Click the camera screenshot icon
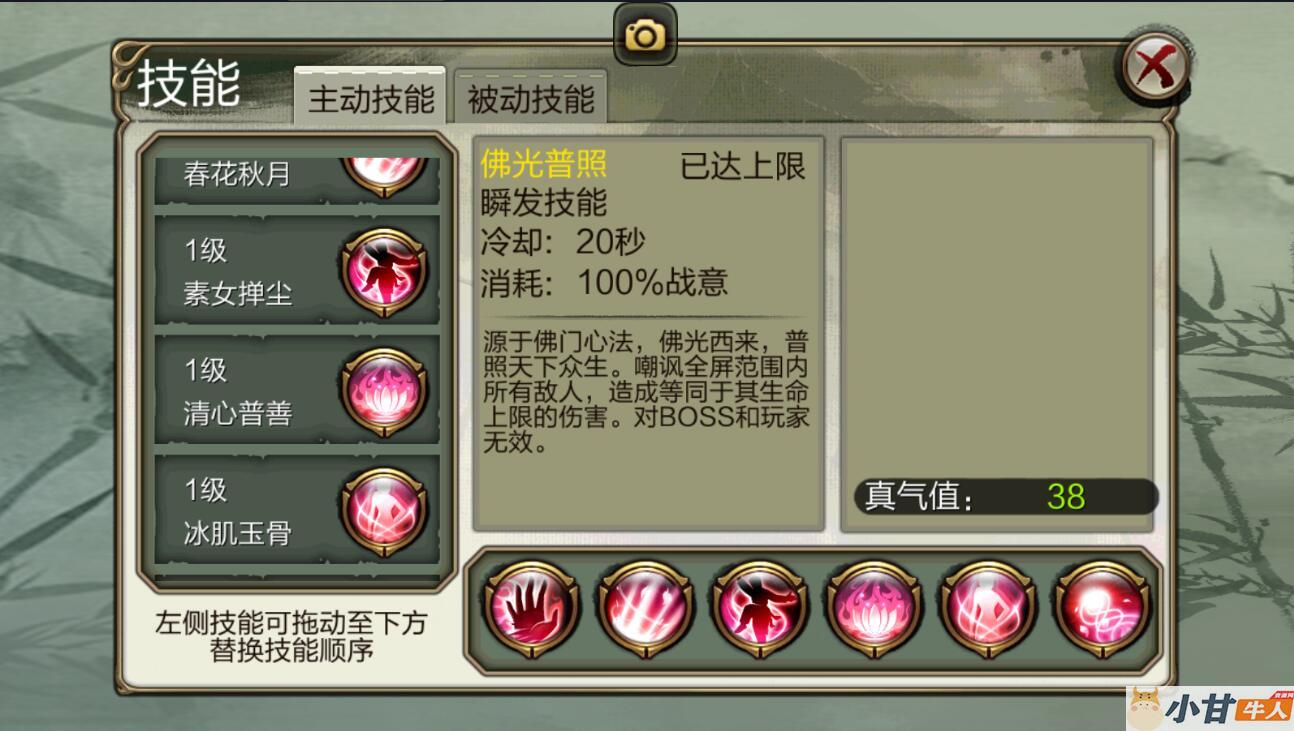Viewport: 1294px width, 731px height. (645, 35)
